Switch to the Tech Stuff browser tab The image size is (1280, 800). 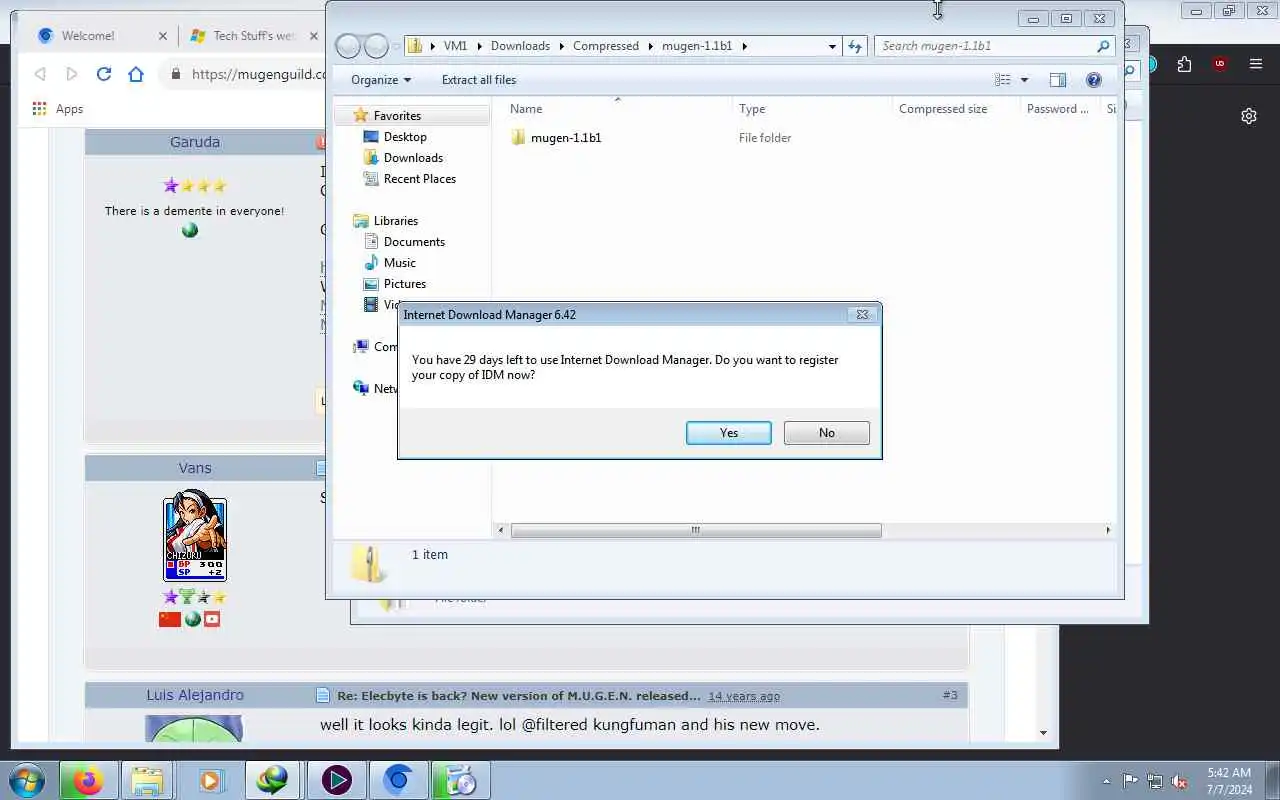pos(255,36)
